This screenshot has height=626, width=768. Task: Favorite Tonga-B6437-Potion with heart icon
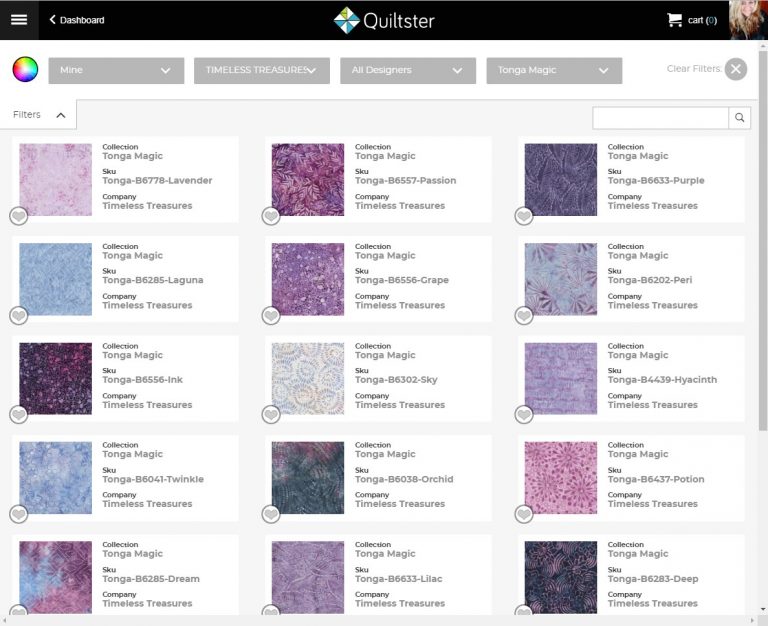[x=524, y=514]
